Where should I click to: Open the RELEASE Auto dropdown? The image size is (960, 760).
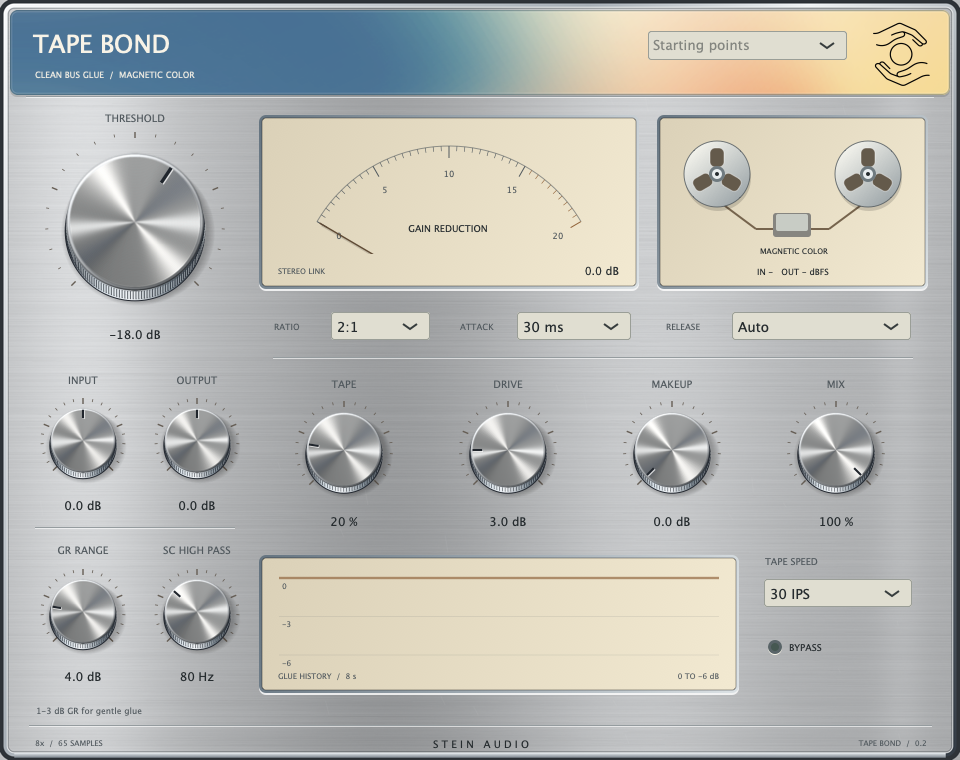point(821,326)
